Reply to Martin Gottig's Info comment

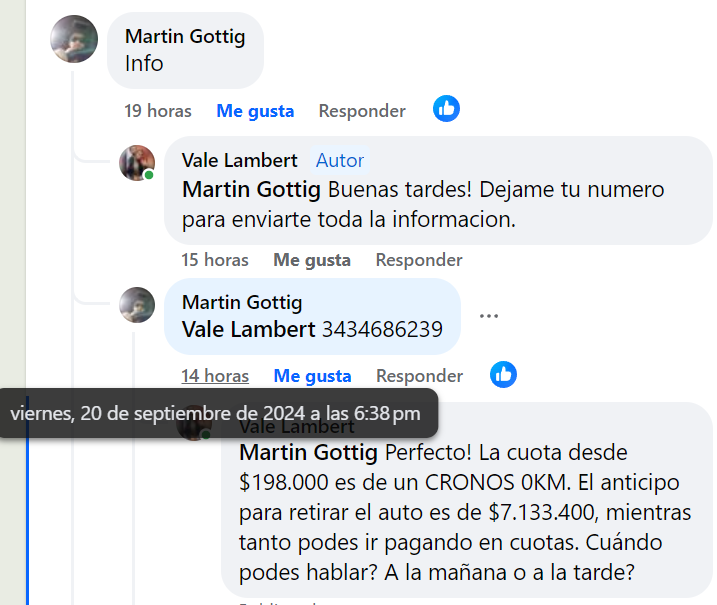coord(362,111)
